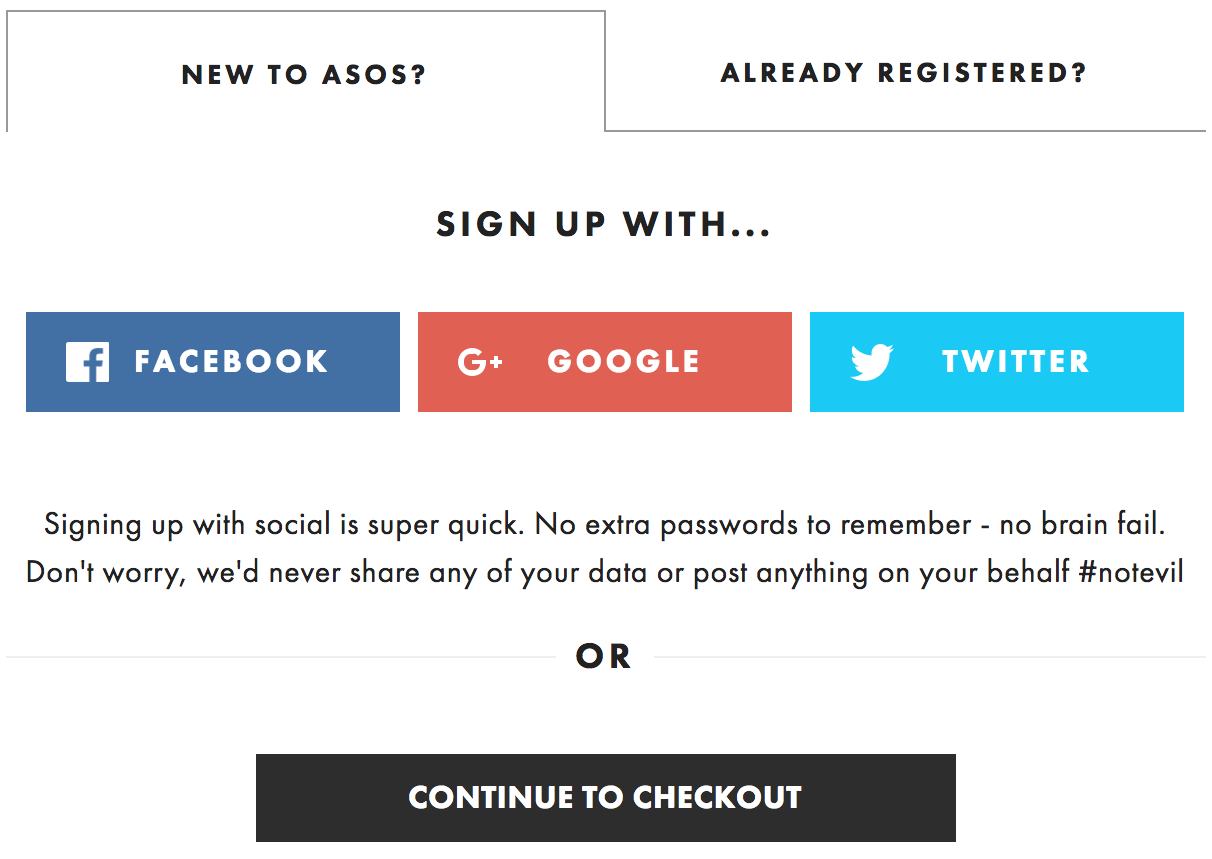1212x859 pixels.
Task: Click the Google+ 'G+' logo icon
Action: [480, 362]
